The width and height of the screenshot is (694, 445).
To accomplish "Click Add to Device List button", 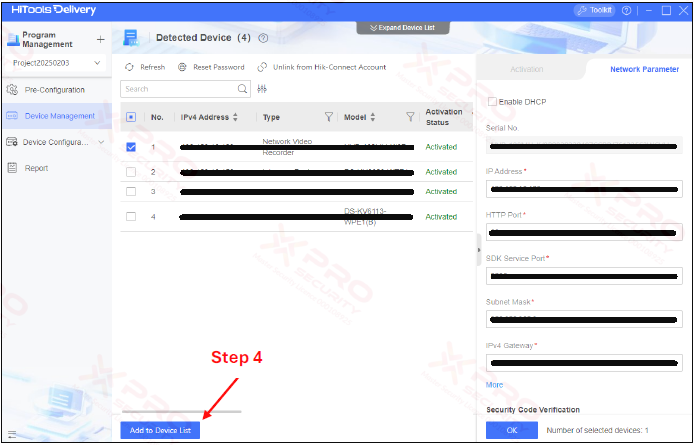I will point(160,430).
